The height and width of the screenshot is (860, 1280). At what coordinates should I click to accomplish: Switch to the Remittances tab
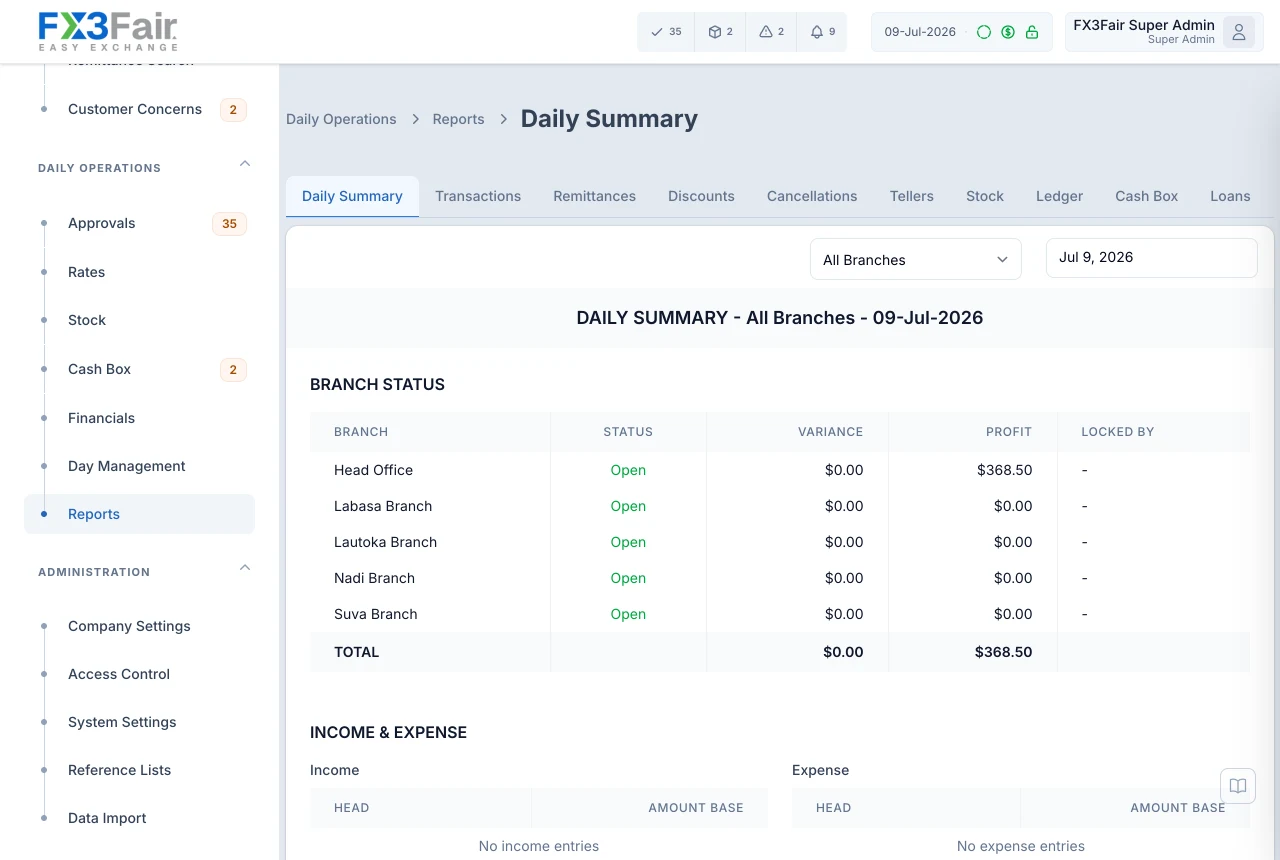coord(595,196)
